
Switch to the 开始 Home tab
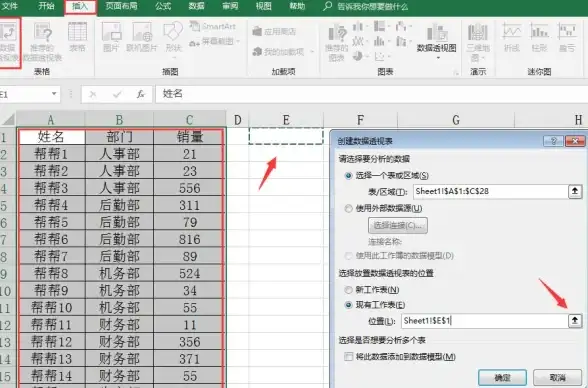pyautogui.click(x=46, y=6)
